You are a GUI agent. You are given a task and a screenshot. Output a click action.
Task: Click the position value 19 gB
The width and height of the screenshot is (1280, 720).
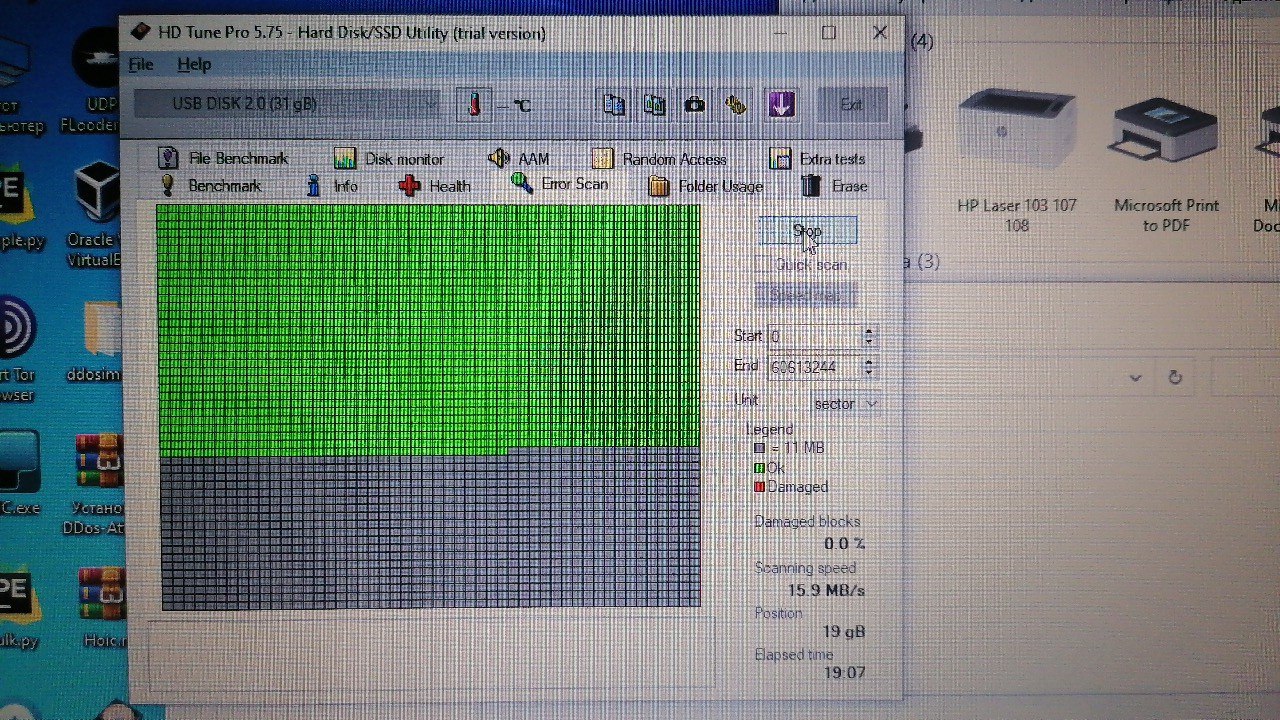click(845, 632)
